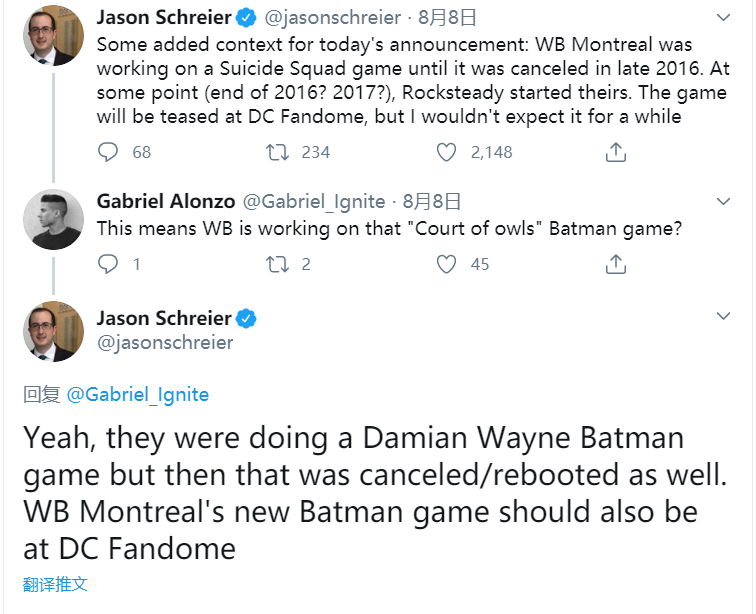The image size is (756, 614).
Task: Click Jason Schreier's avatar on the reply
Action: pyautogui.click(x=53, y=331)
